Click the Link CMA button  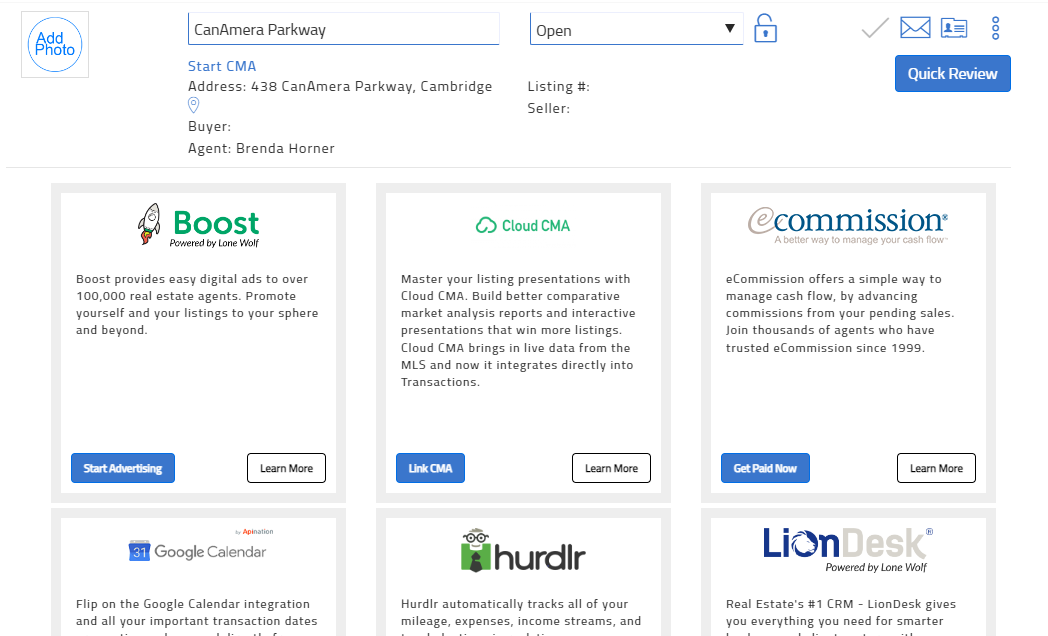[430, 467]
